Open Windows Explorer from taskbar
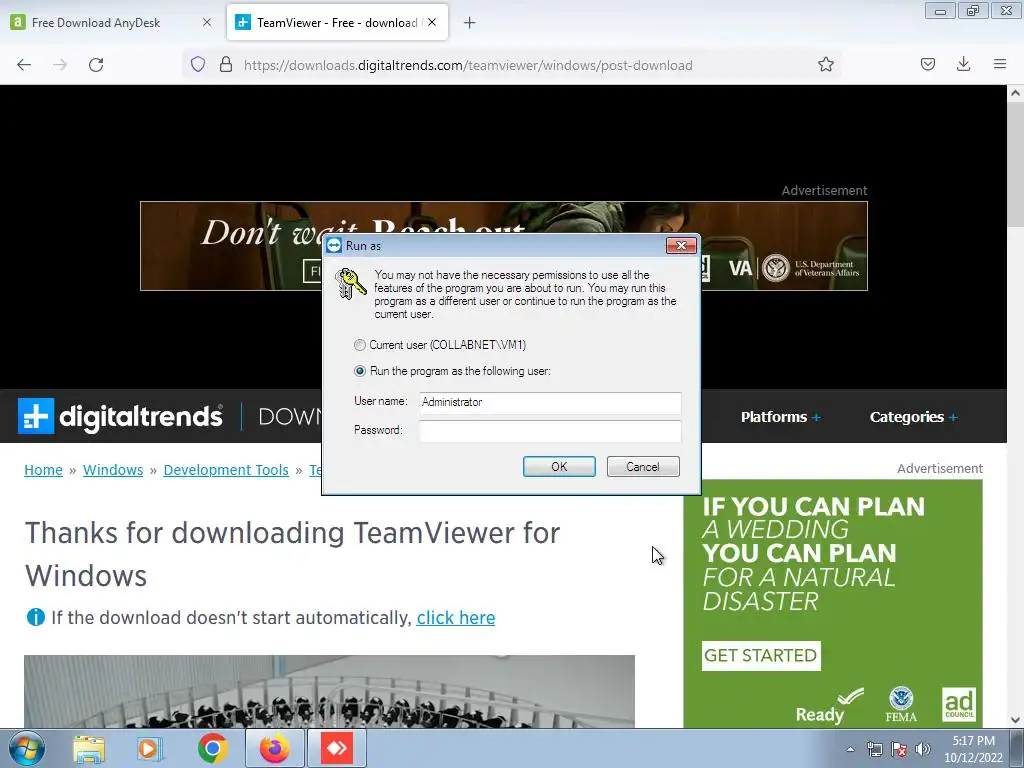The height and width of the screenshot is (768, 1024). click(89, 749)
